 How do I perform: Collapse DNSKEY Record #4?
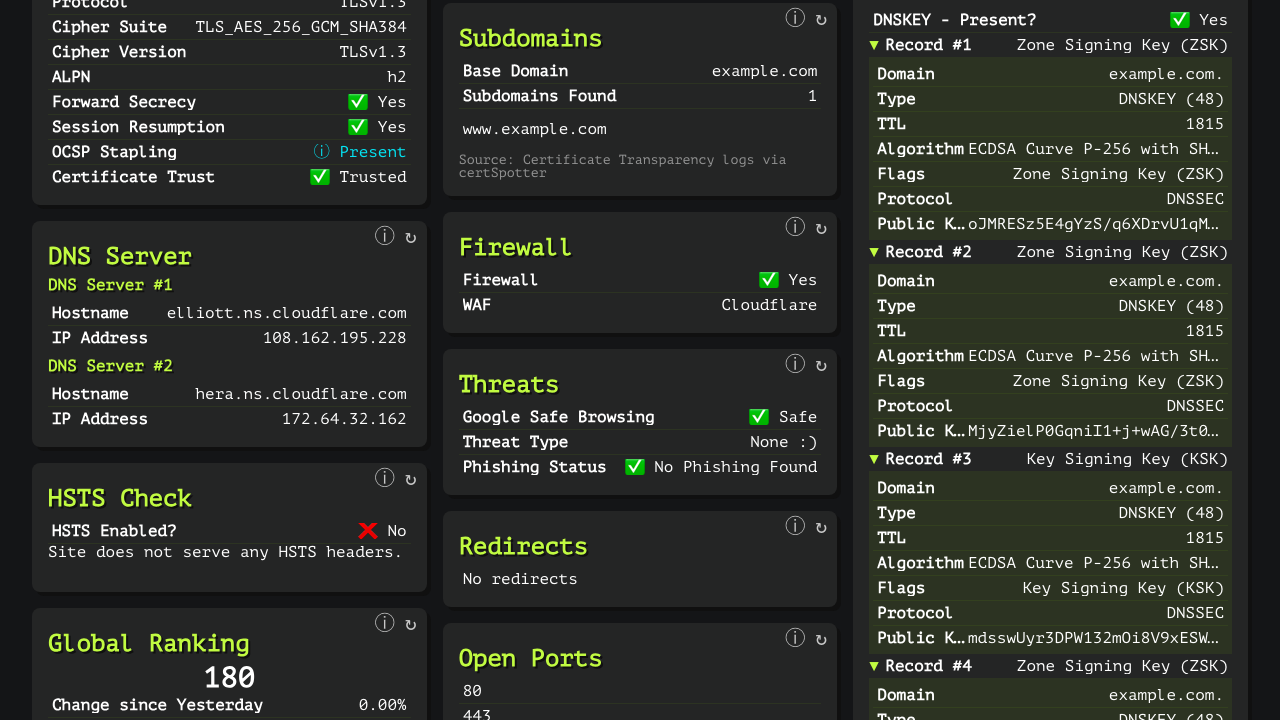pyautogui.click(x=874, y=666)
